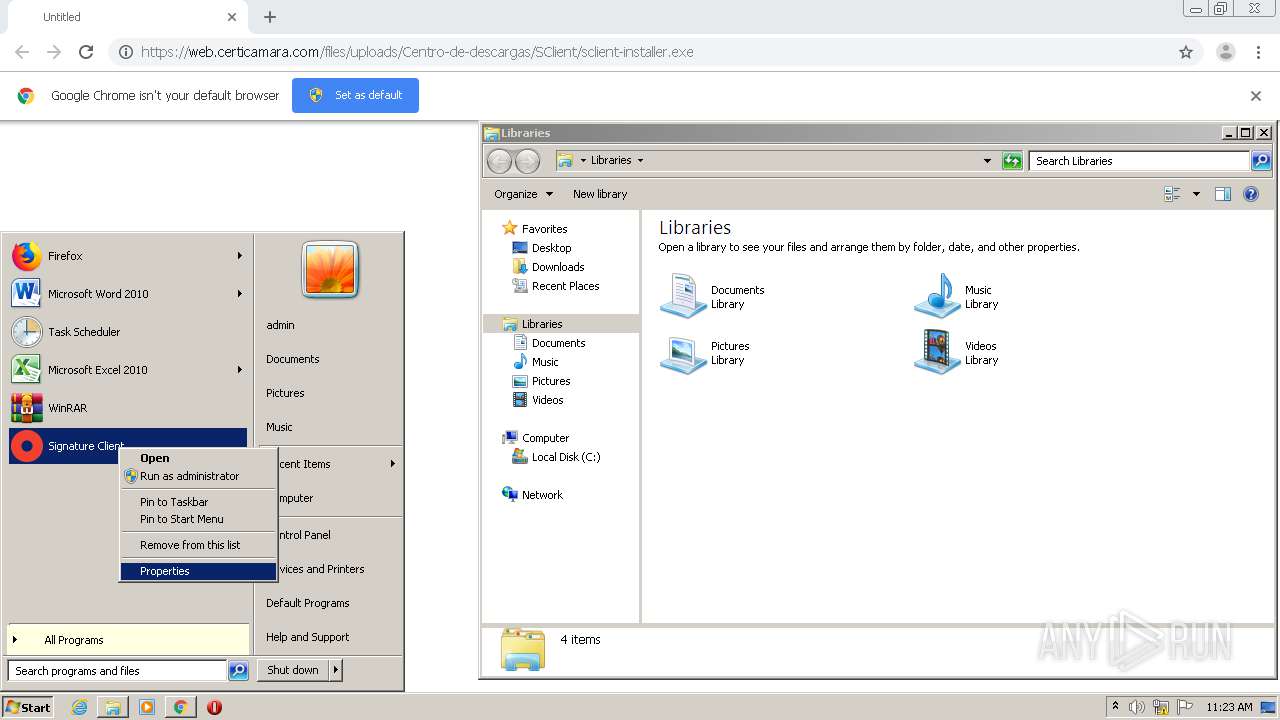Image resolution: width=1280 pixels, height=720 pixels.
Task: Choose Pin to Taskbar
Action: coord(198,502)
